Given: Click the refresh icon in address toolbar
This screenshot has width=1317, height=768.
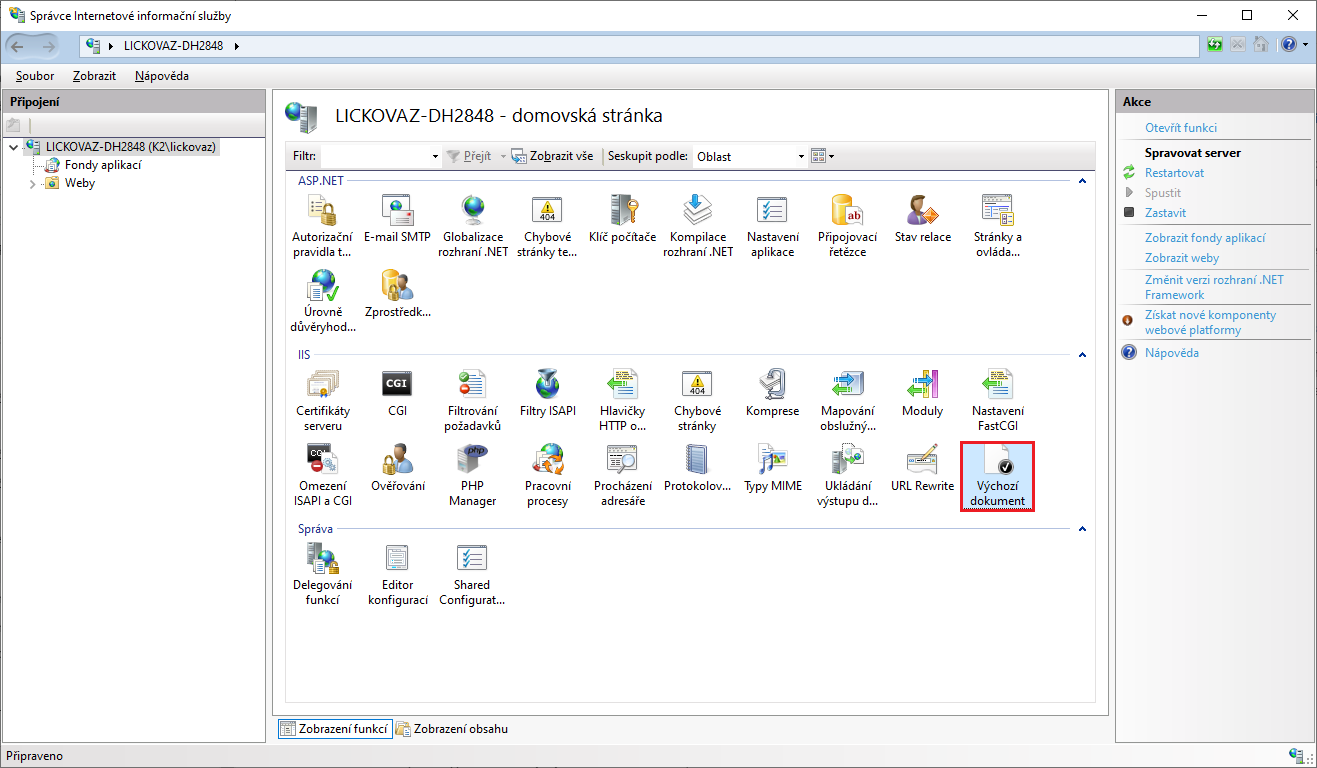Looking at the screenshot, I should 1215,45.
